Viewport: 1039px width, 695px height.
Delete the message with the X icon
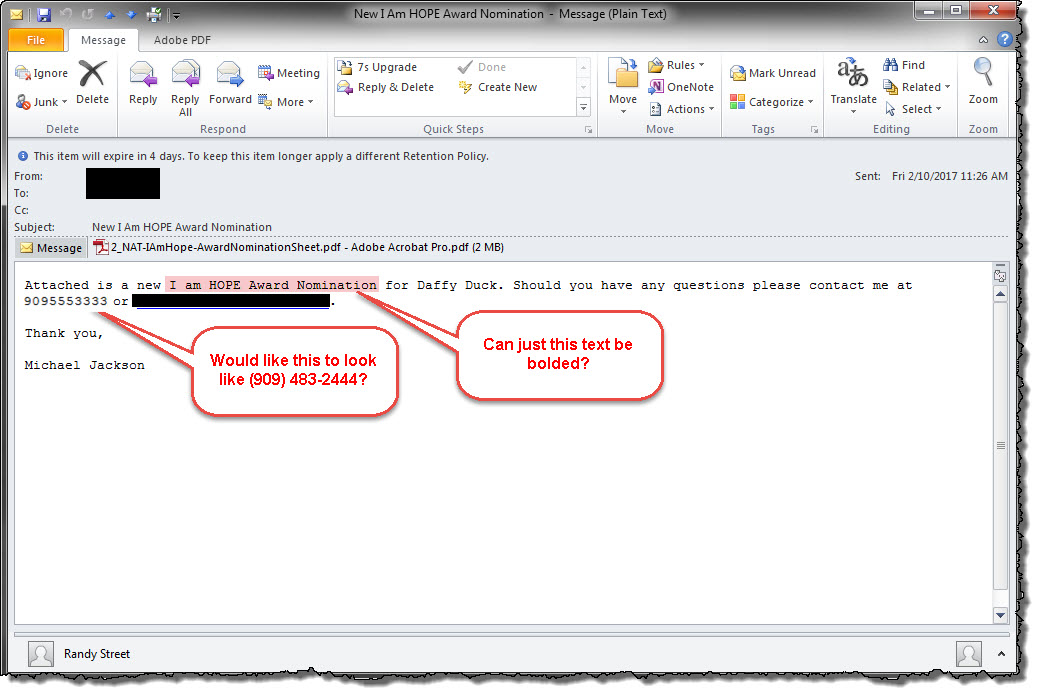click(x=92, y=82)
